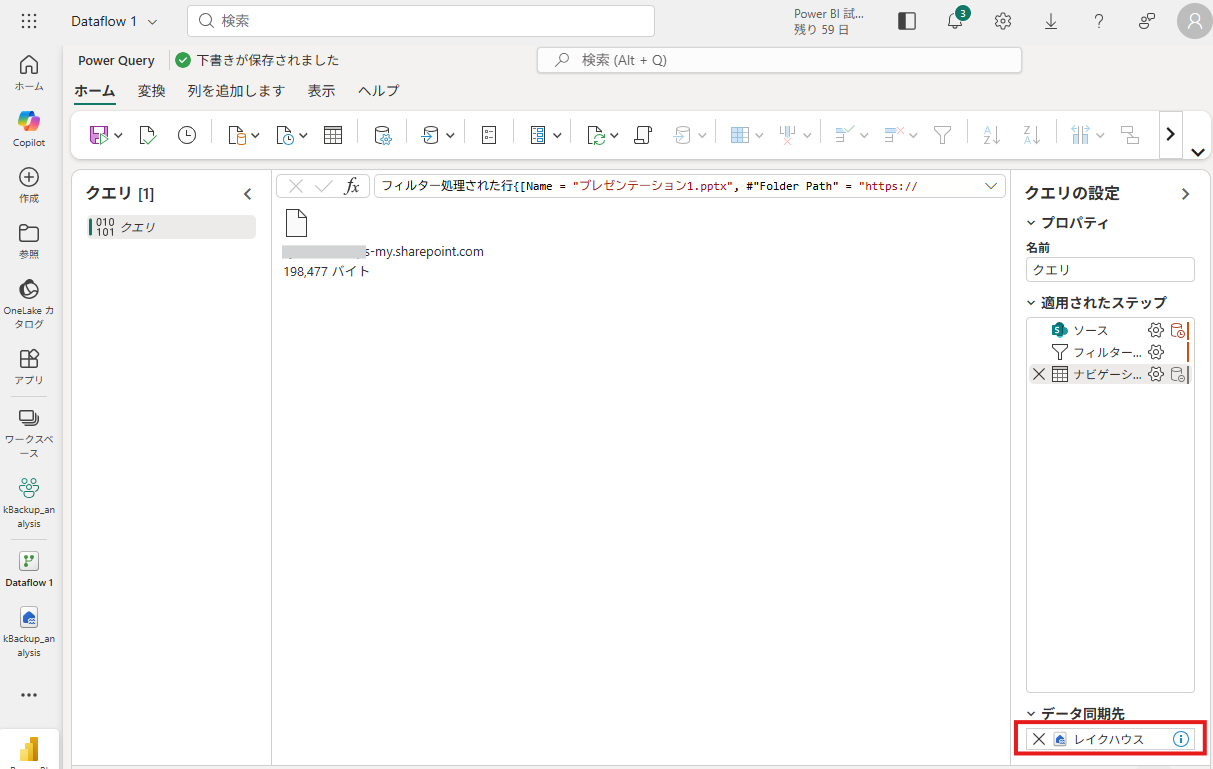Open the Dataflow 1 title dropdown

(x=114, y=21)
